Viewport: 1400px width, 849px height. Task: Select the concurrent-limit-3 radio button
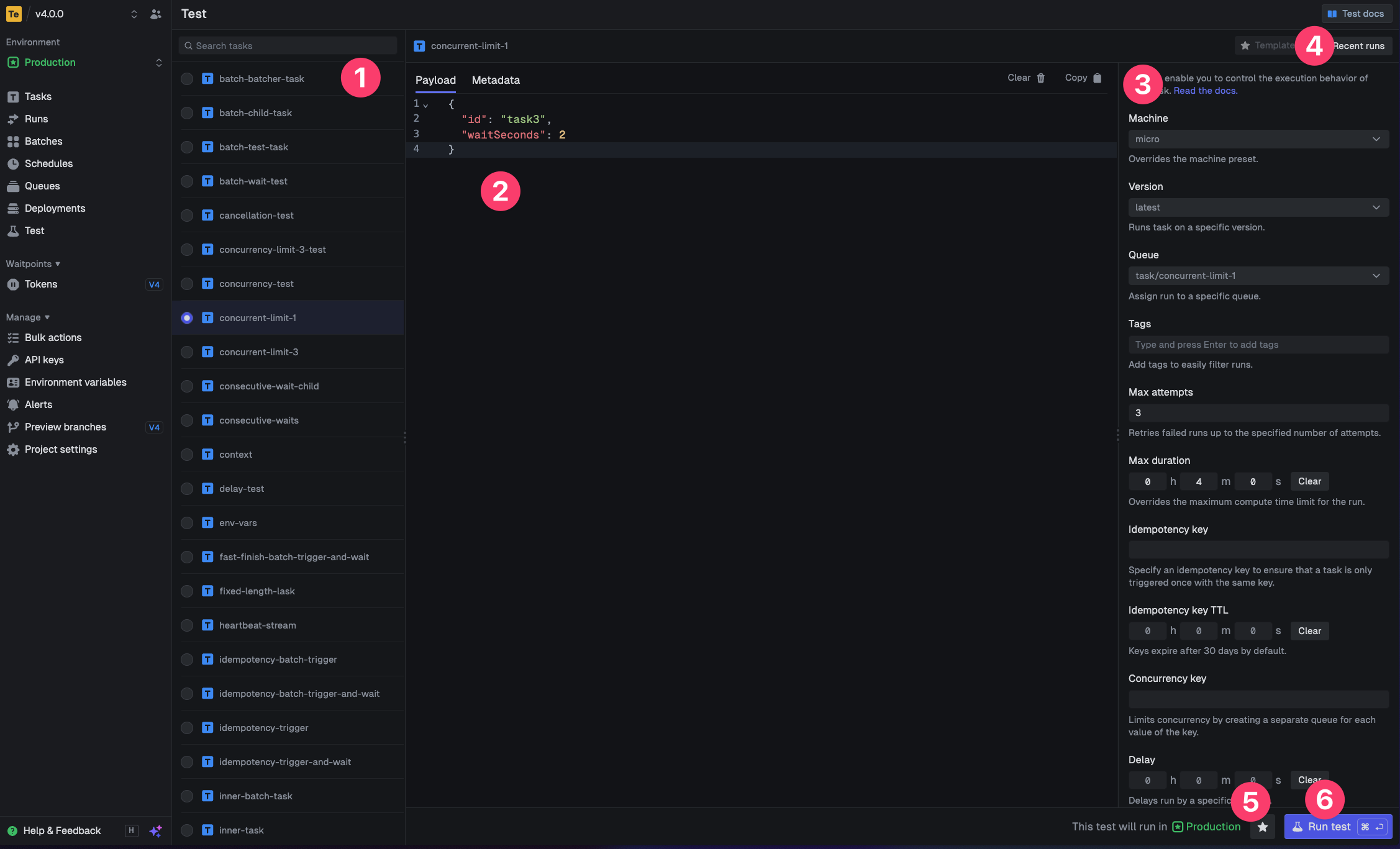click(187, 352)
